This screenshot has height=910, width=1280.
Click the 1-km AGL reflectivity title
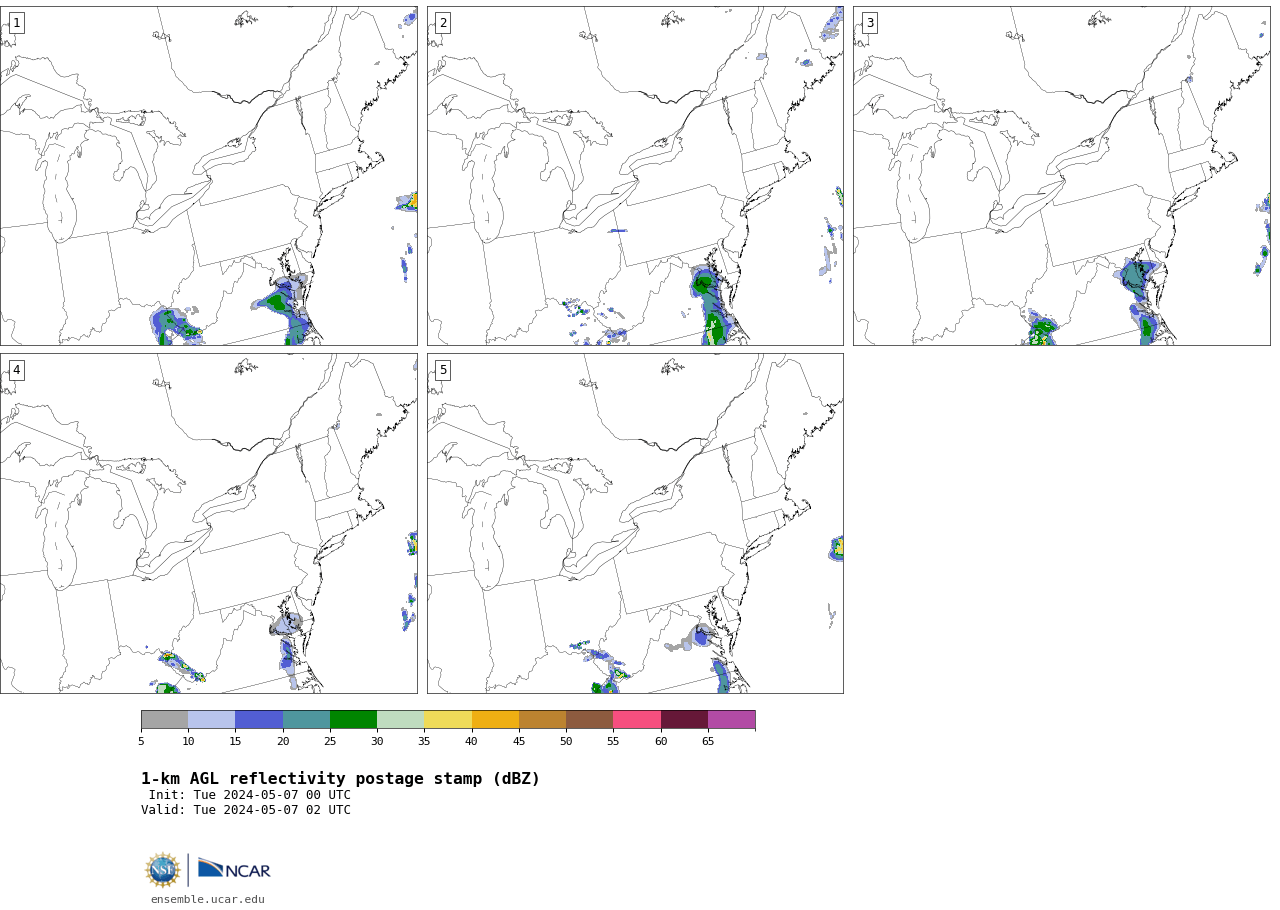click(x=340, y=779)
